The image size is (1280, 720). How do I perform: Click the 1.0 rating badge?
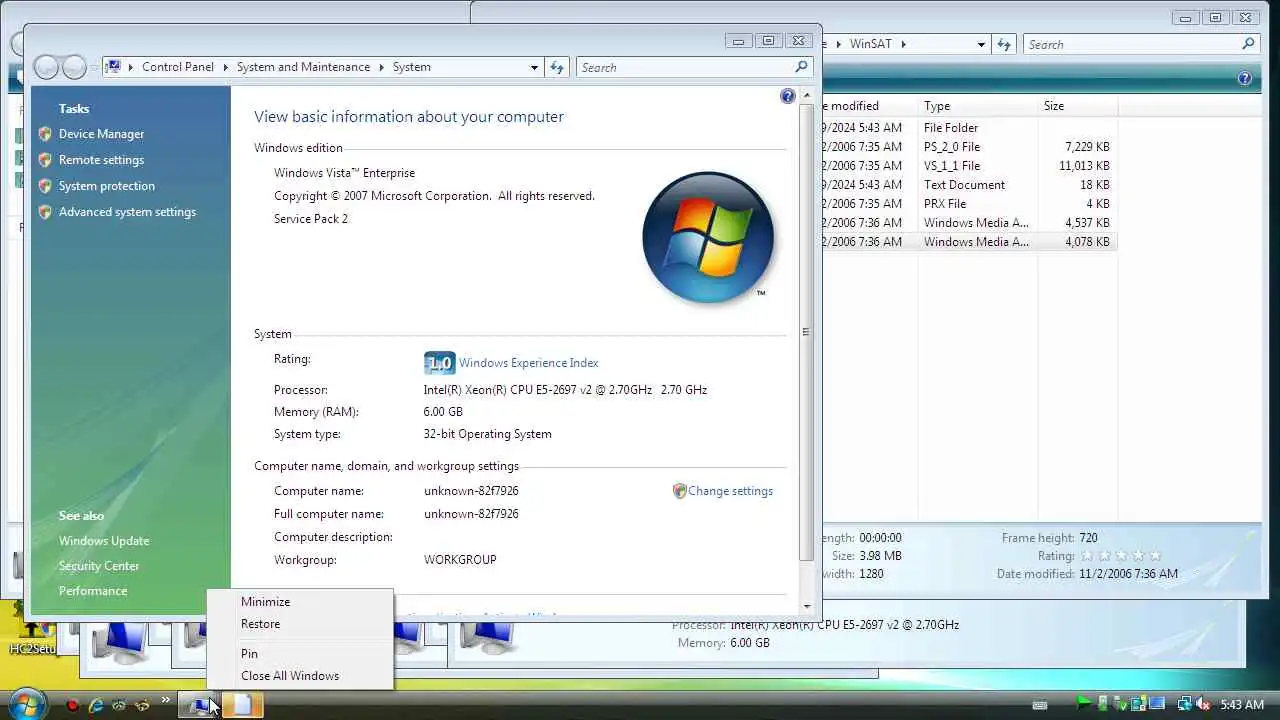[439, 363]
